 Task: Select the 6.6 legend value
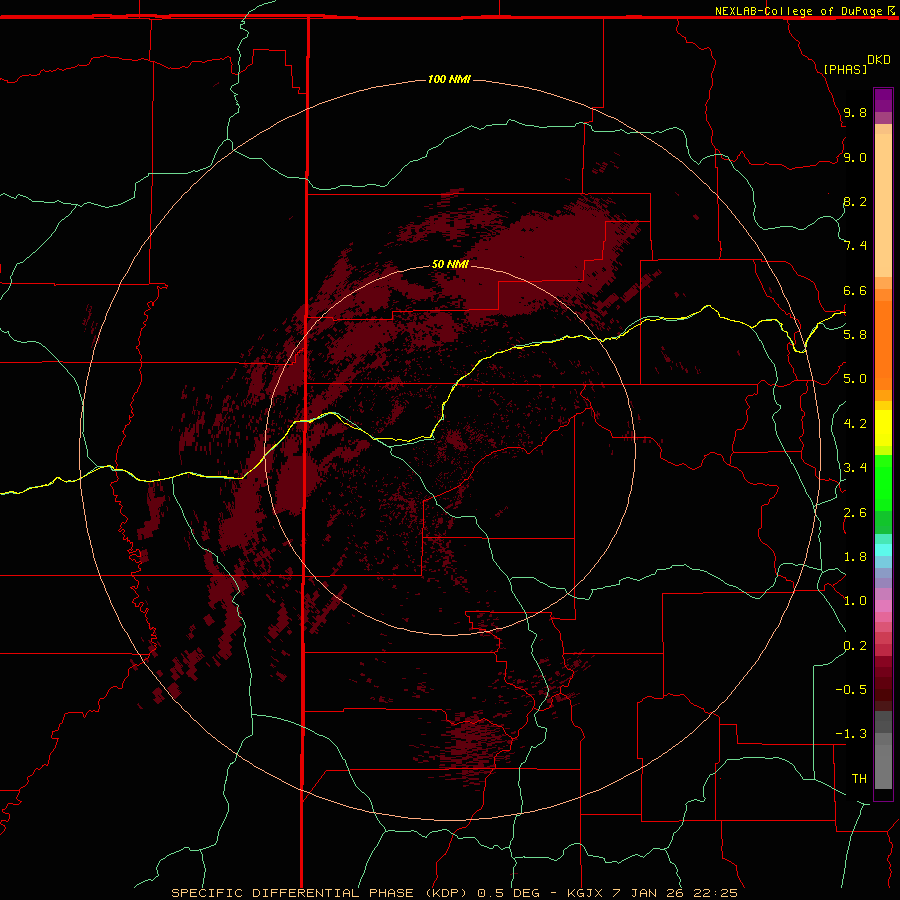pyautogui.click(x=855, y=290)
